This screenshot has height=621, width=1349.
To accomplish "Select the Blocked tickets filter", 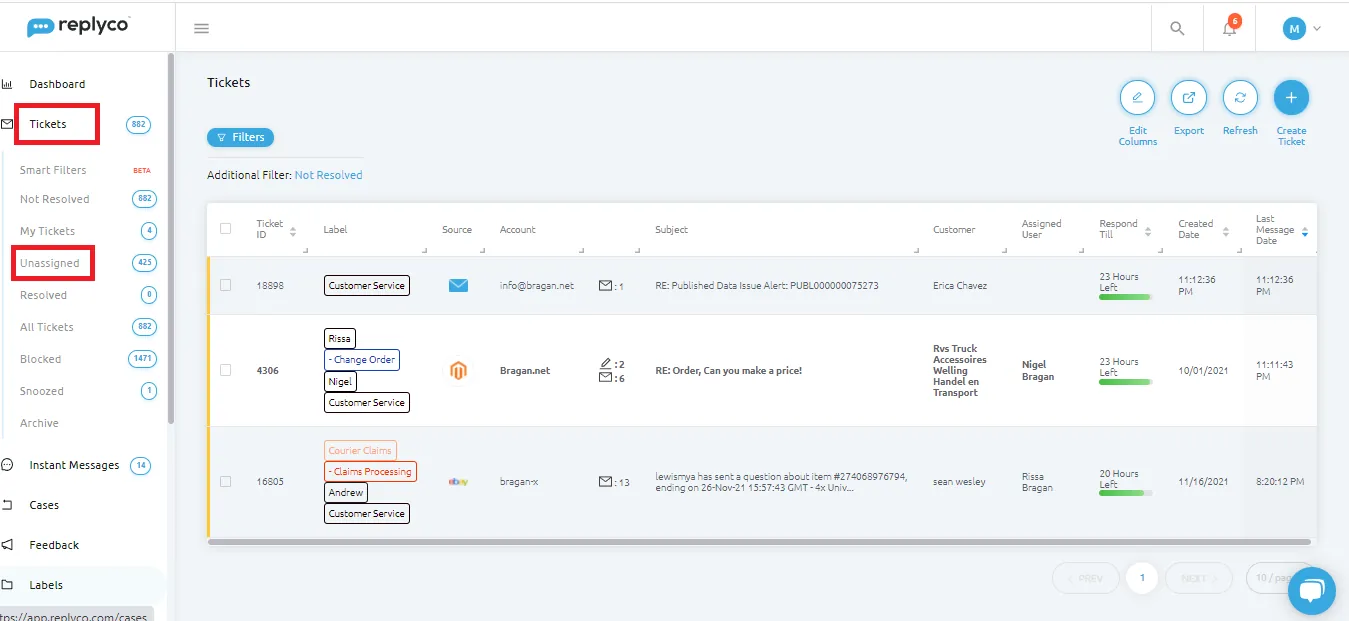I will click(41, 359).
